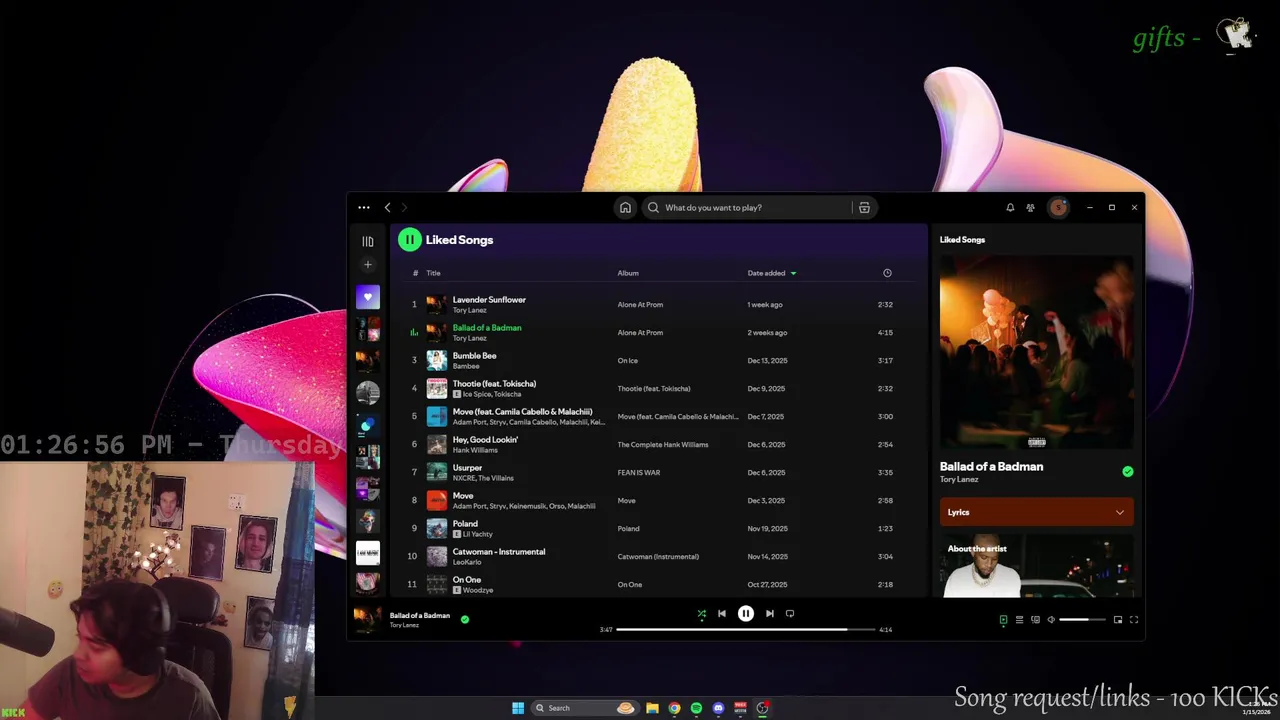Open the About the artist card

1037,567
